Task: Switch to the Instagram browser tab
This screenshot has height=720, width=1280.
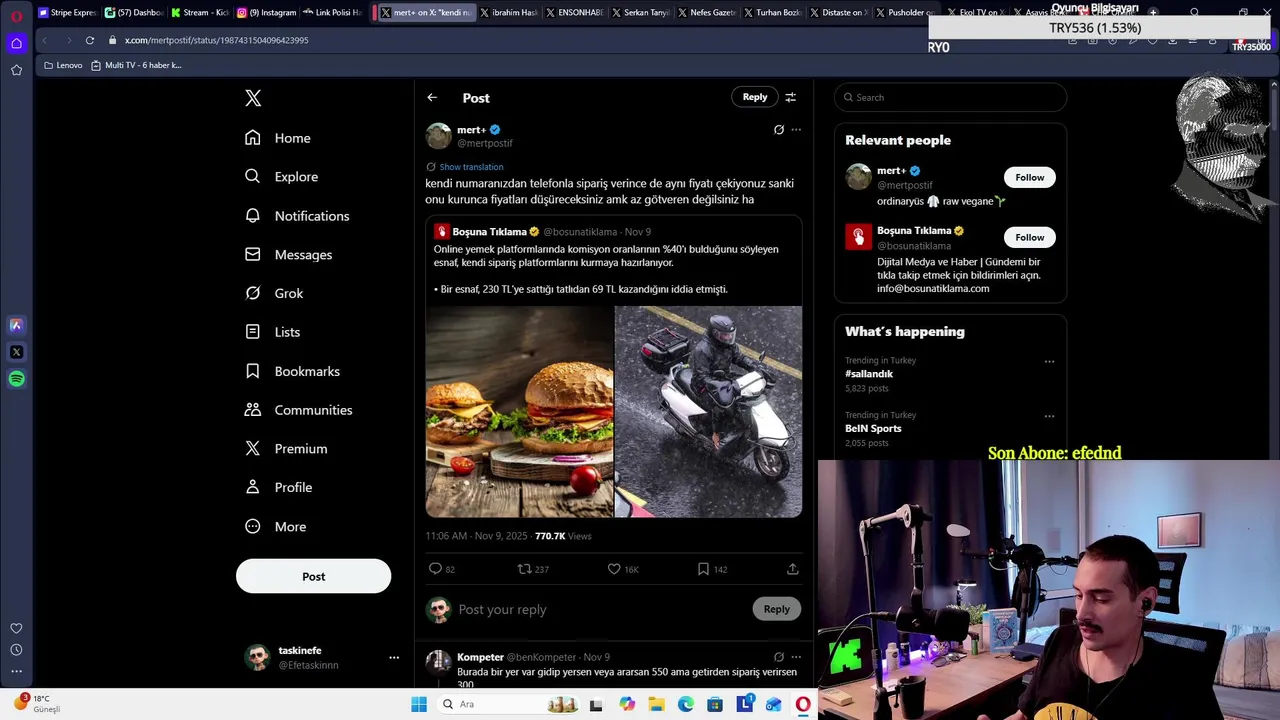Action: coord(266,13)
